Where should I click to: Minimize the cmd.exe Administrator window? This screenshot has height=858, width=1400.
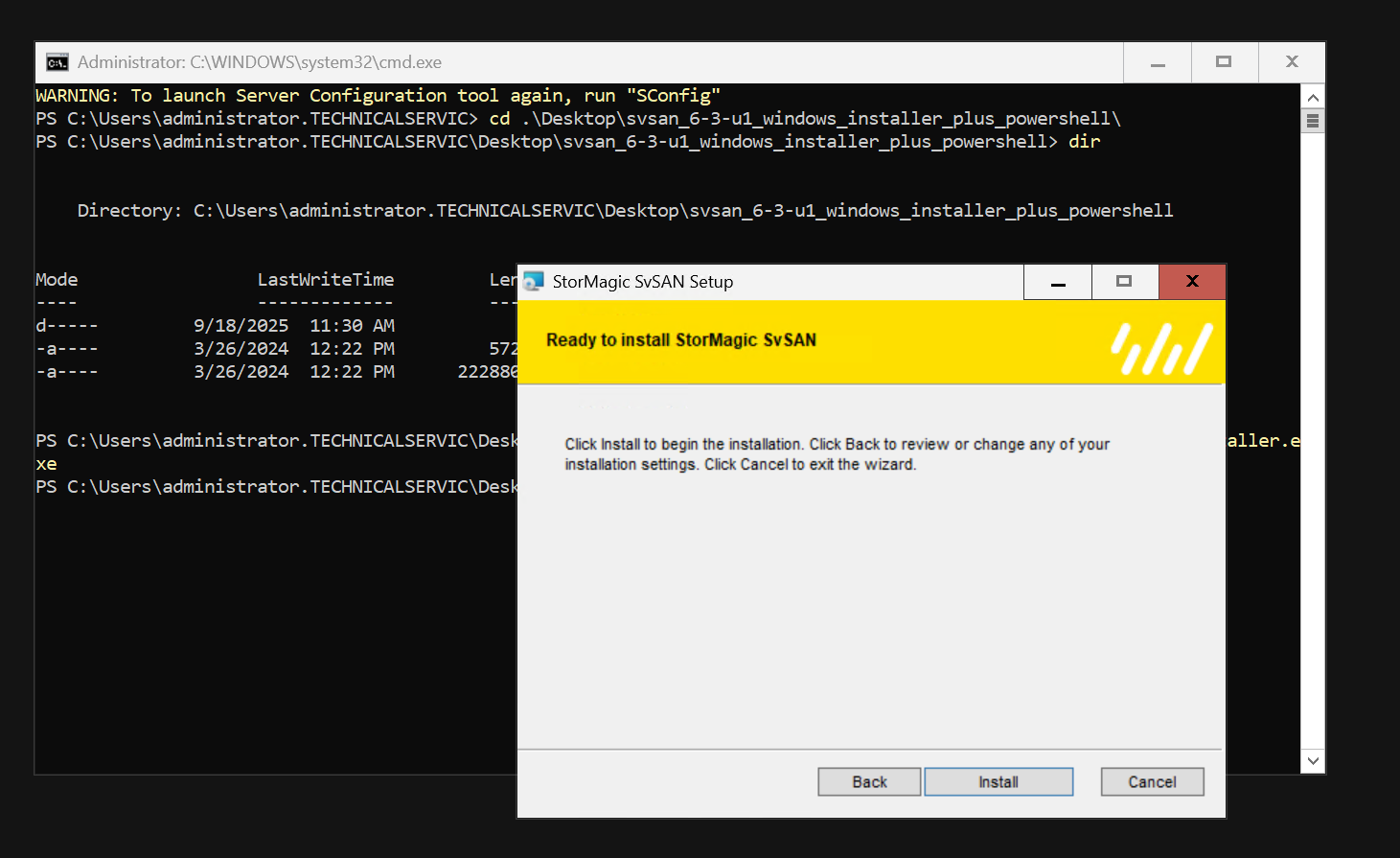[x=1158, y=62]
